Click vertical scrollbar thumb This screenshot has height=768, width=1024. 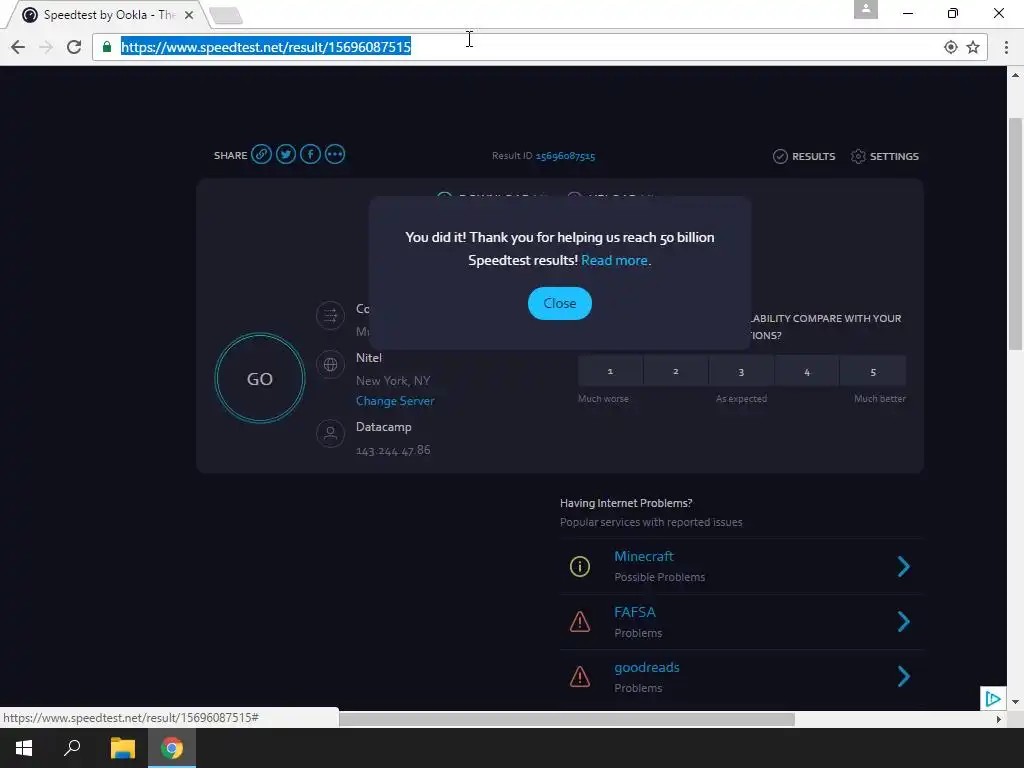coord(1016,234)
